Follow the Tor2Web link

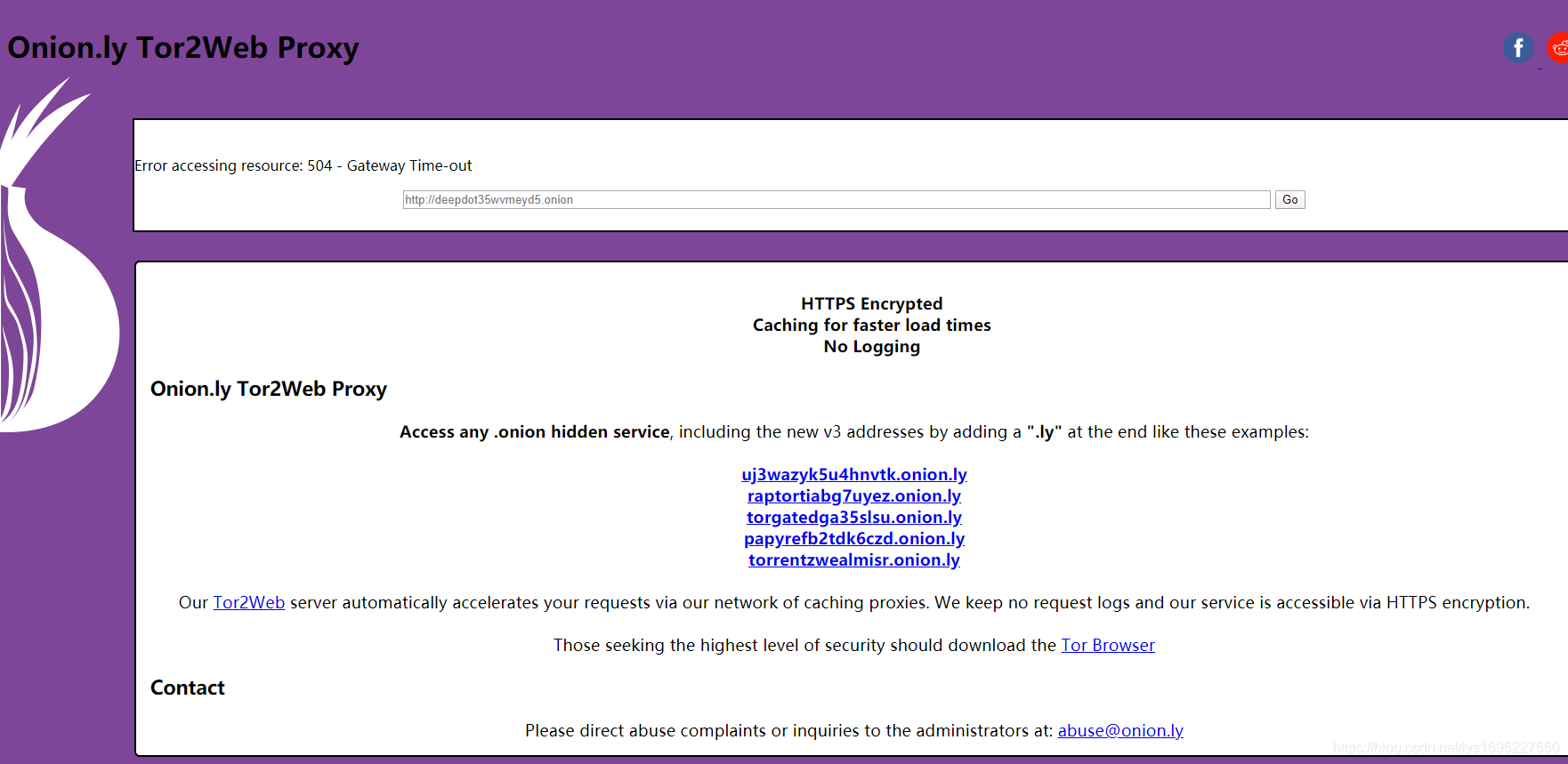[249, 602]
